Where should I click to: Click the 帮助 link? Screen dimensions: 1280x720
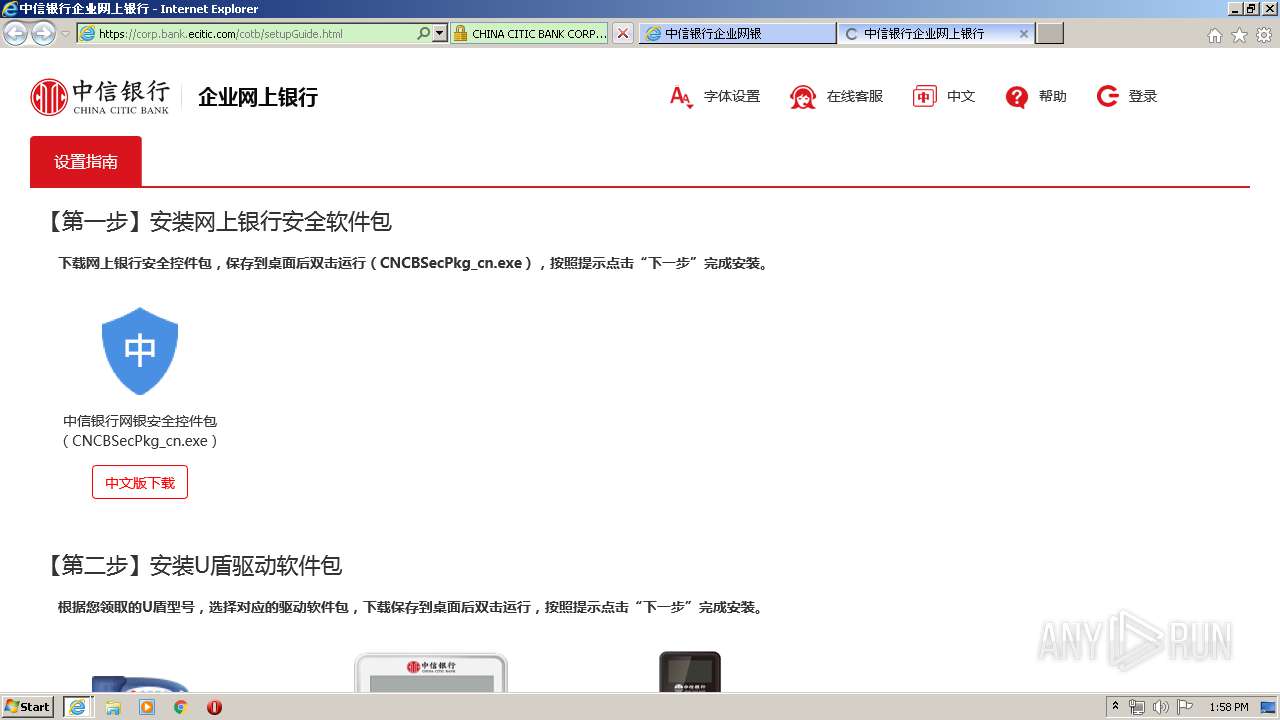[1053, 97]
